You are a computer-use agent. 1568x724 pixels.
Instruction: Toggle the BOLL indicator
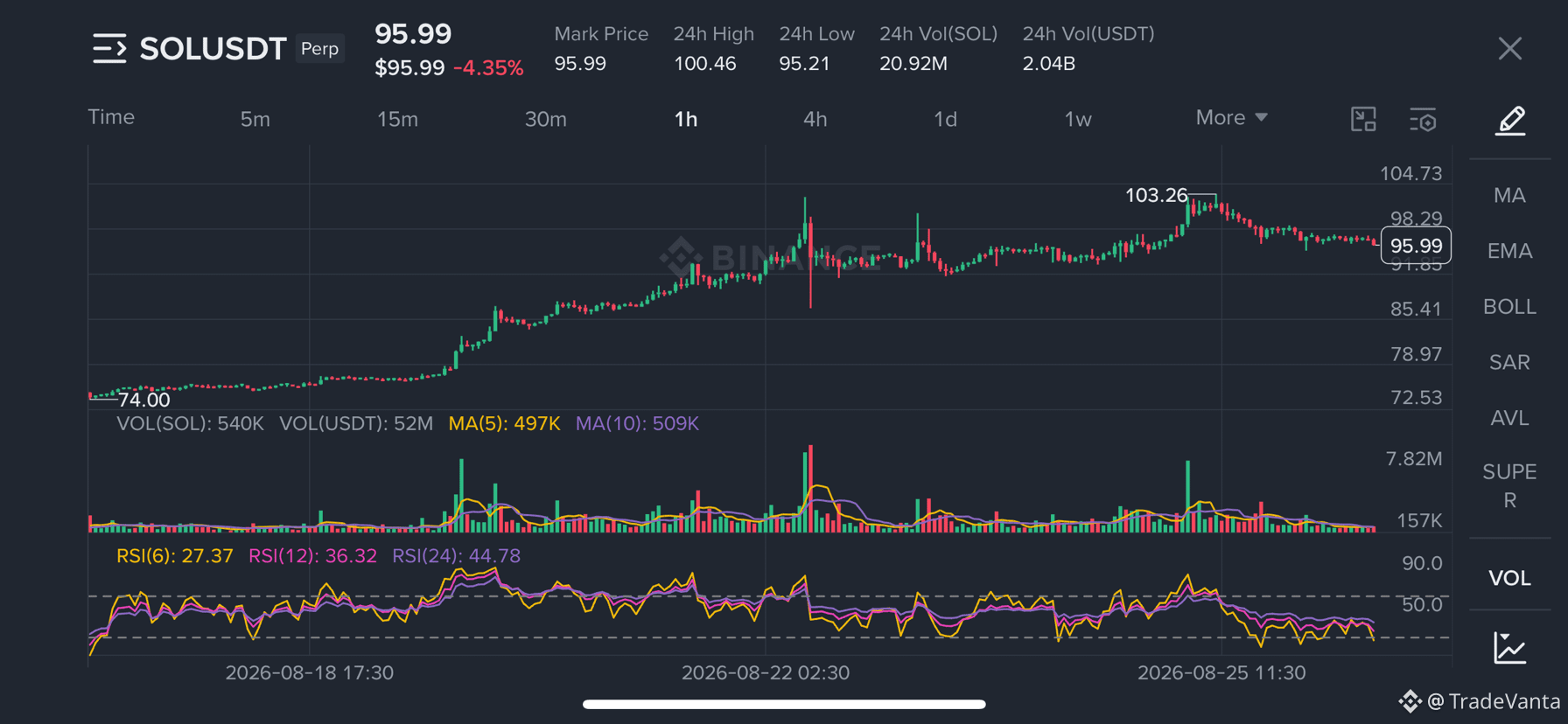pos(1510,307)
